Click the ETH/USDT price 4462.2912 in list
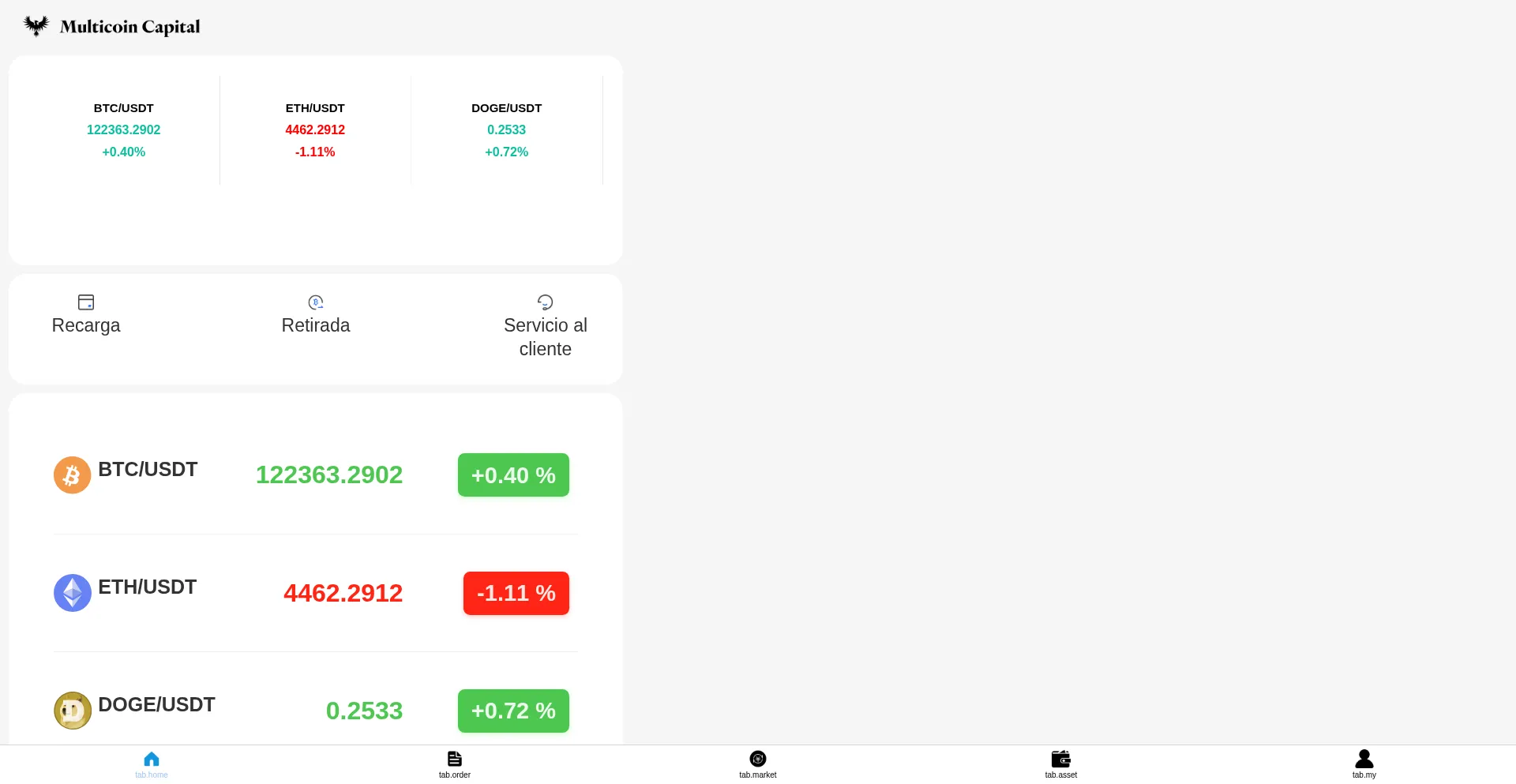Image resolution: width=1516 pixels, height=784 pixels. pos(343,593)
